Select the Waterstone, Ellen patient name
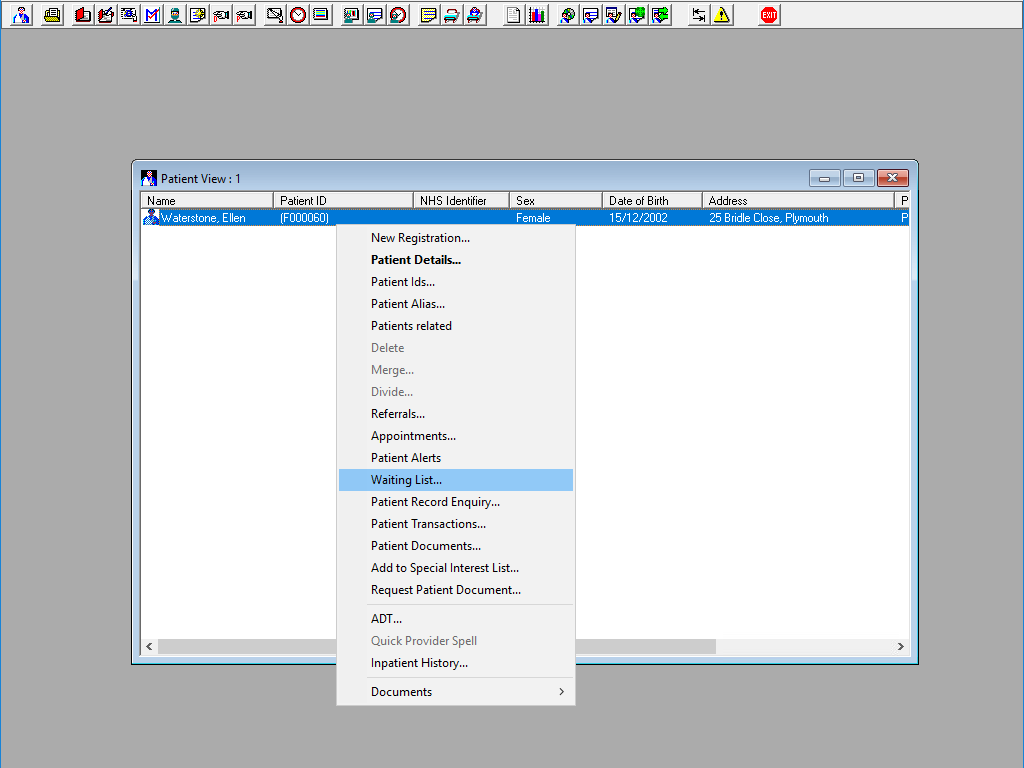 [203, 218]
